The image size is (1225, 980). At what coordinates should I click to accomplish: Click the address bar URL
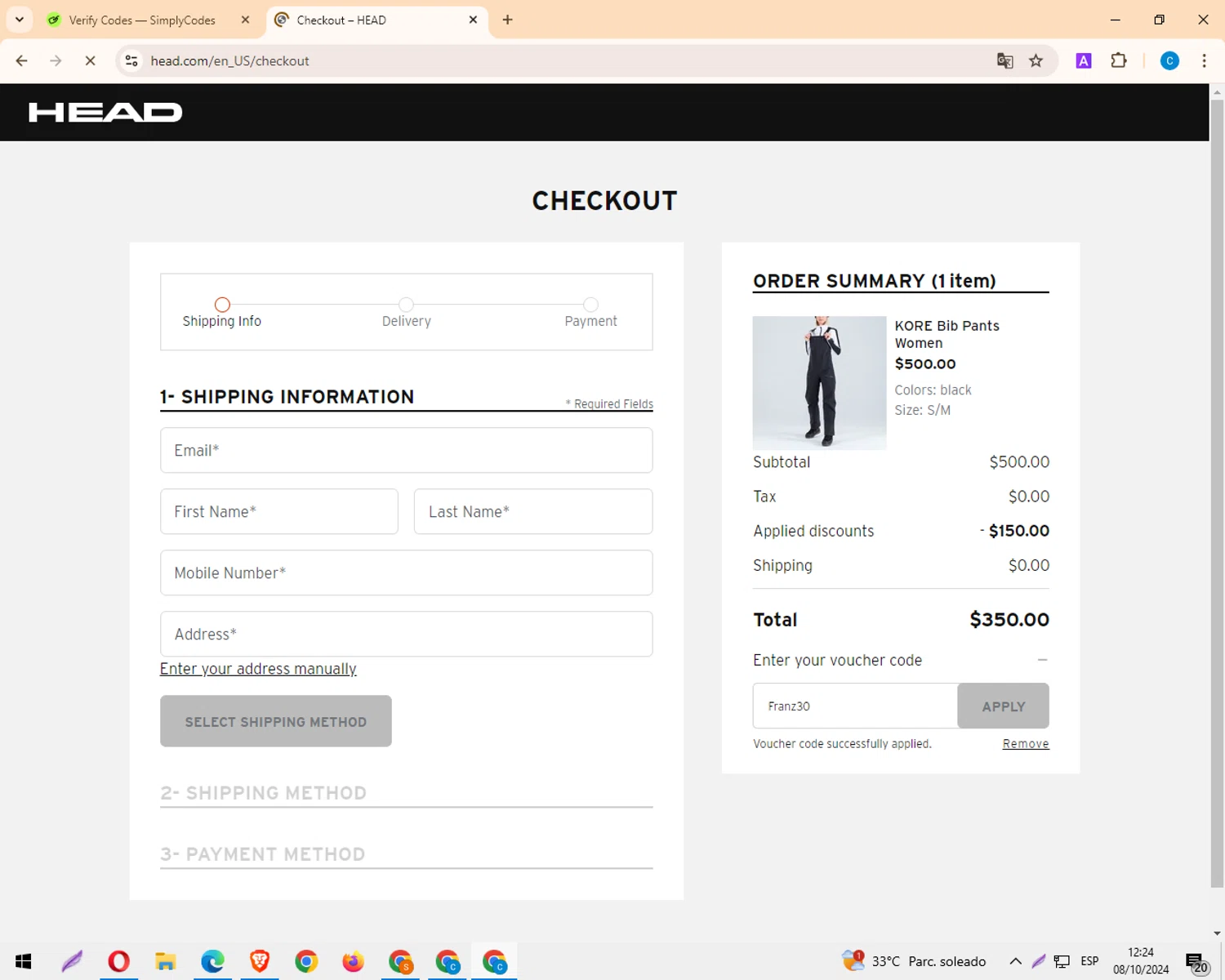pyautogui.click(x=229, y=60)
